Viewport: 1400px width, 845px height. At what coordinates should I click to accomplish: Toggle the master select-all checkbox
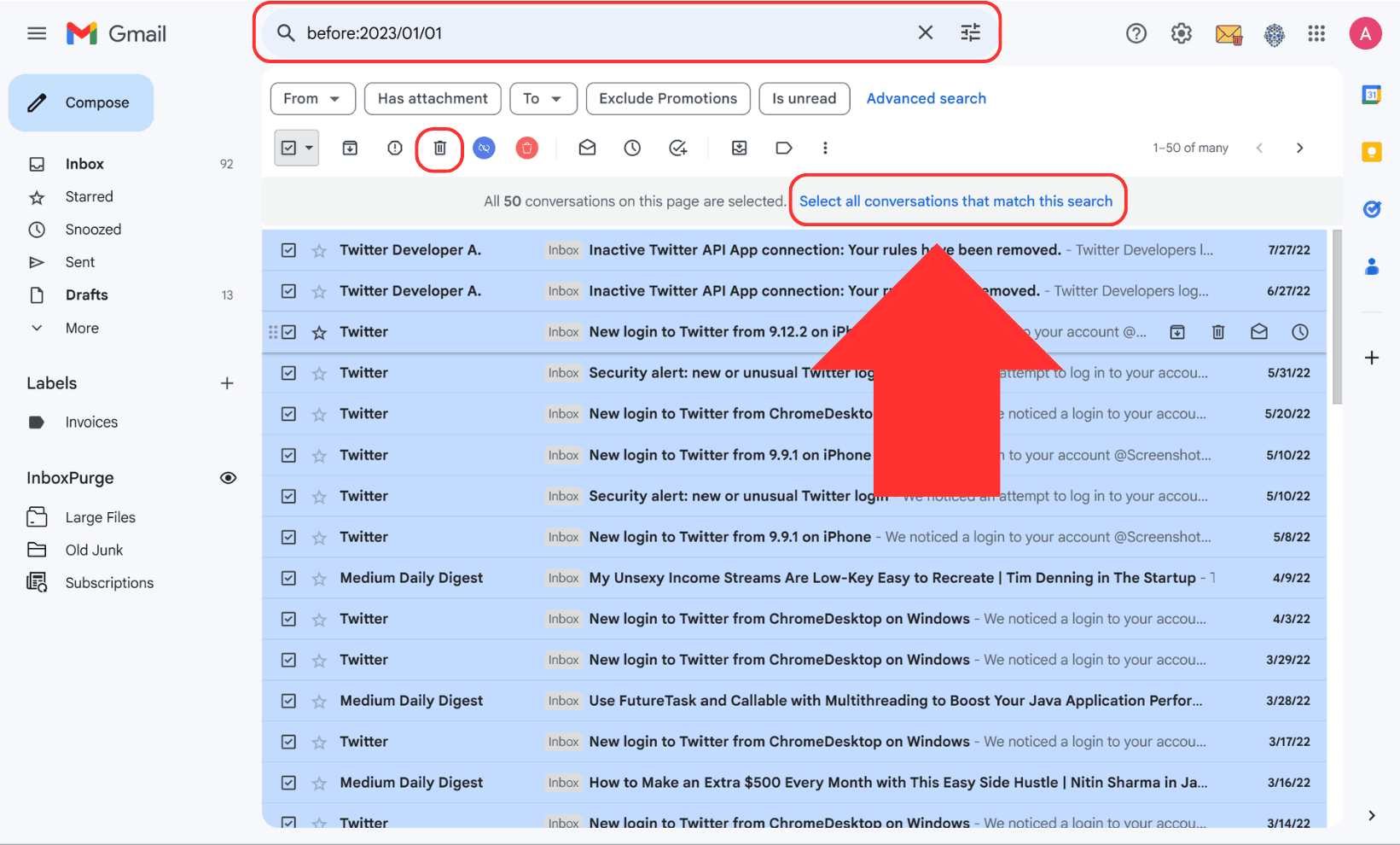tap(288, 148)
